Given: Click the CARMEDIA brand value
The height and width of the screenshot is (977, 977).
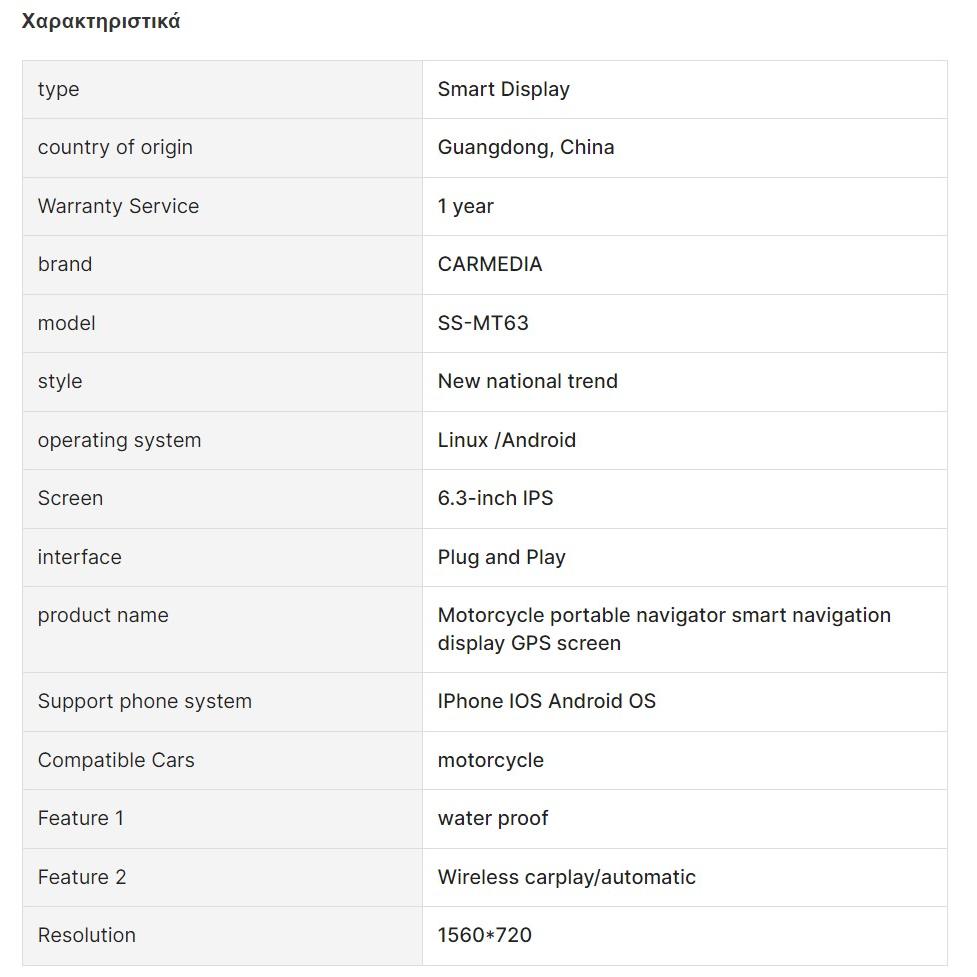Looking at the screenshot, I should (x=489, y=264).
